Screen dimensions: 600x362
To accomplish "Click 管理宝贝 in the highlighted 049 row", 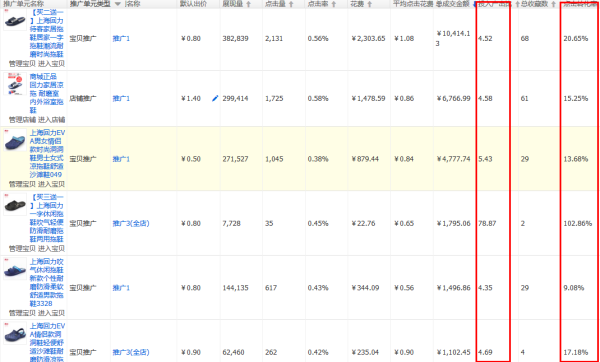I will point(22,184).
